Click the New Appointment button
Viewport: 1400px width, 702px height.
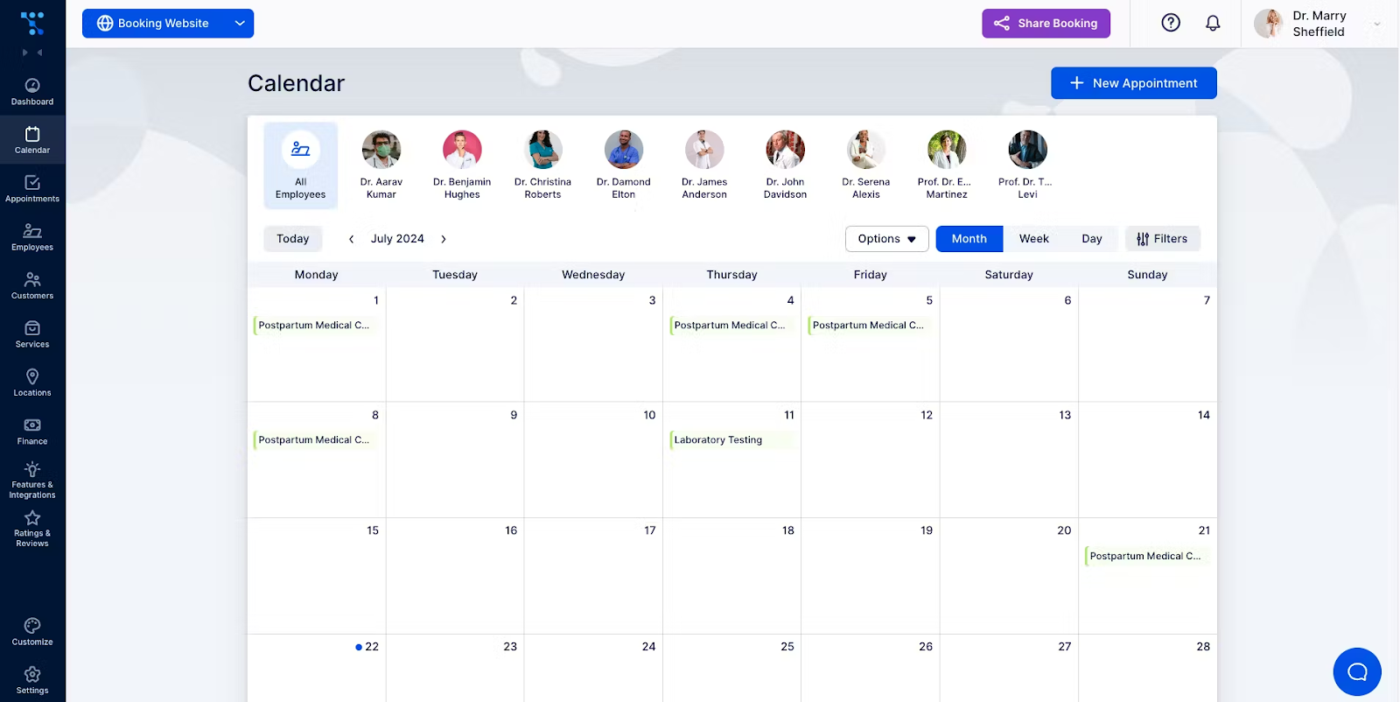pyautogui.click(x=1134, y=83)
